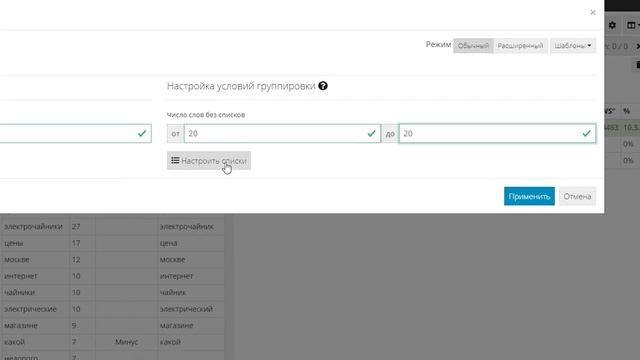Screen dimensions: 640x360
Task: Close the grouping dialog with the X
Action: (593, 12)
